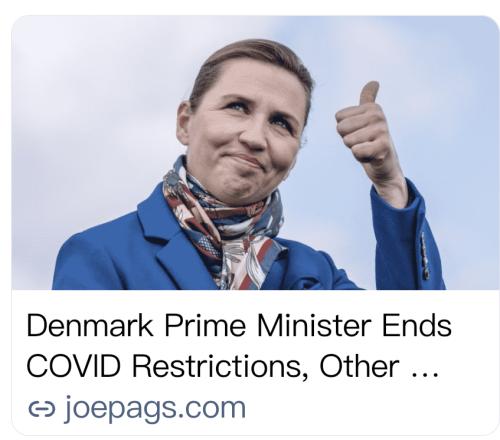Click the word COVID in the headline
The image size is (500, 440).
point(73,366)
